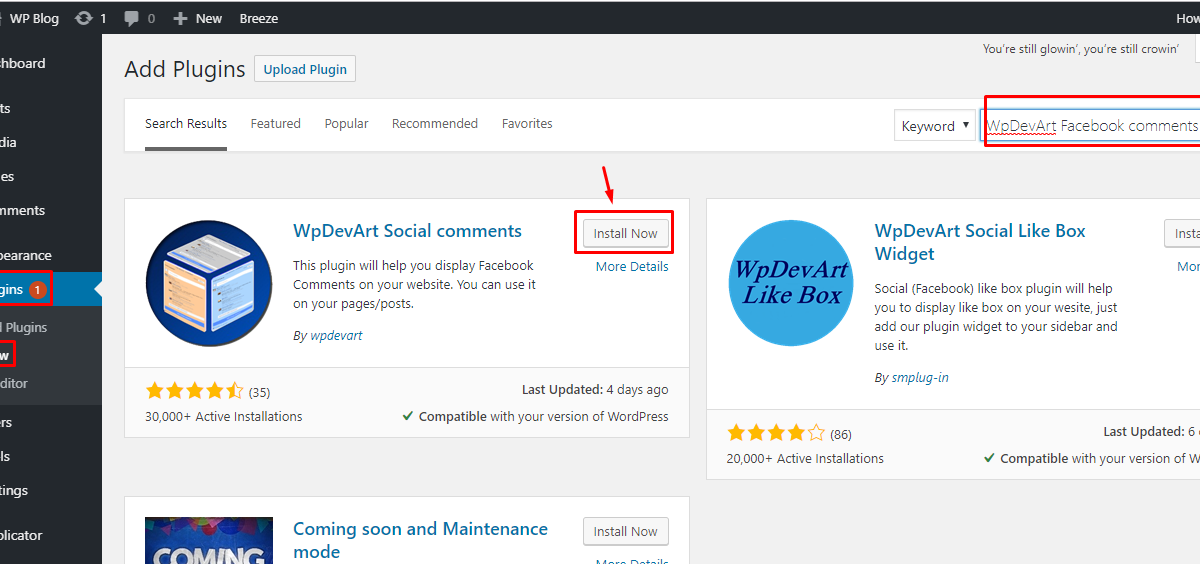Click the WpDevArt Like Box circle thumbnail
1200x564 pixels.
[x=792, y=283]
